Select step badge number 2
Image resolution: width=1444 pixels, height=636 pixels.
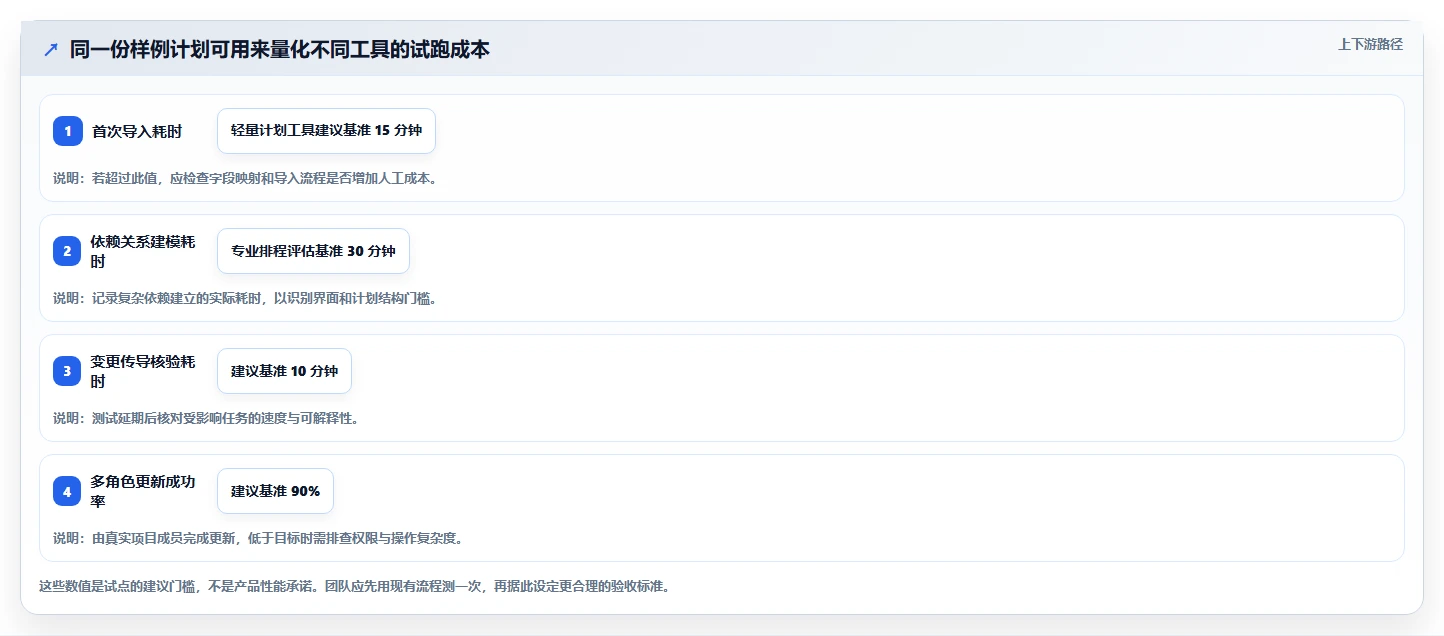[68, 251]
